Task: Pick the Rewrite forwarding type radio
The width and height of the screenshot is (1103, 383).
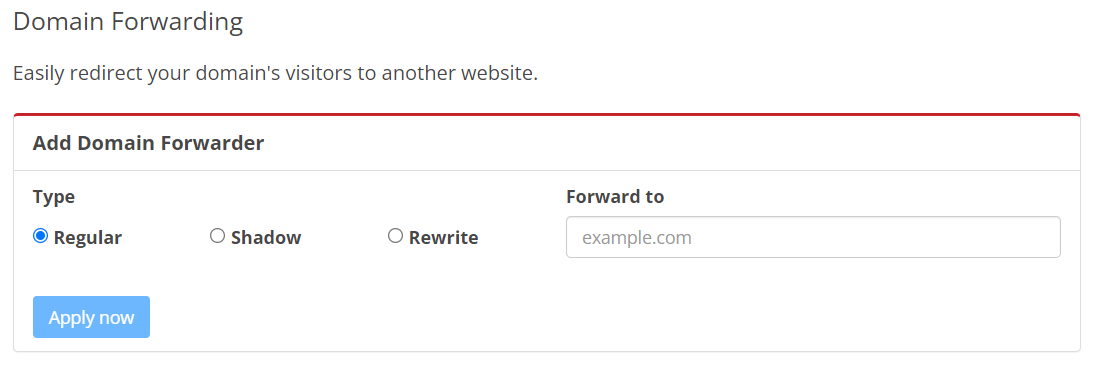Action: [x=395, y=236]
